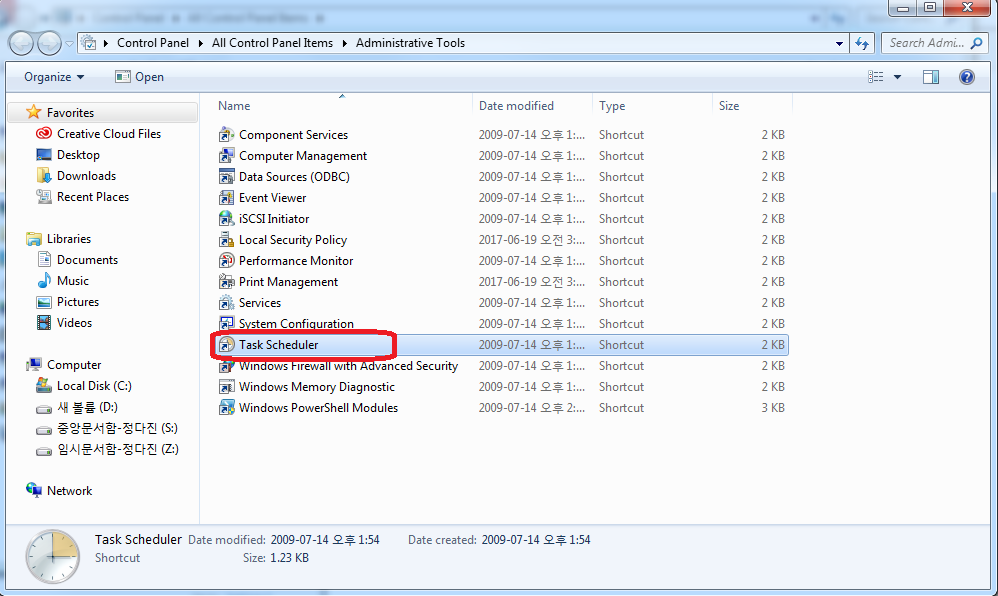The height and width of the screenshot is (596, 998).
Task: Toggle the preview pane button
Action: pos(931,77)
